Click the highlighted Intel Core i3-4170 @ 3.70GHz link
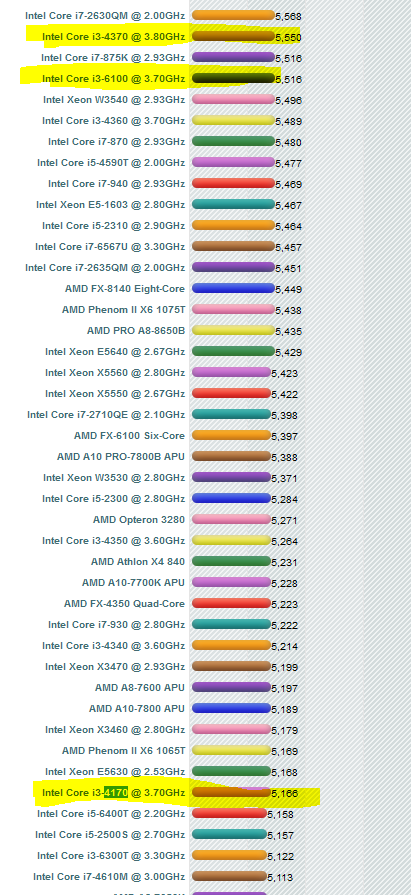This screenshot has height=895, width=411. point(114,792)
